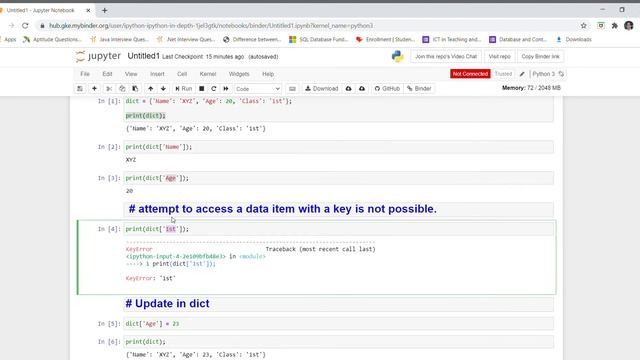Insert a new cell below with plus icon

94,89
